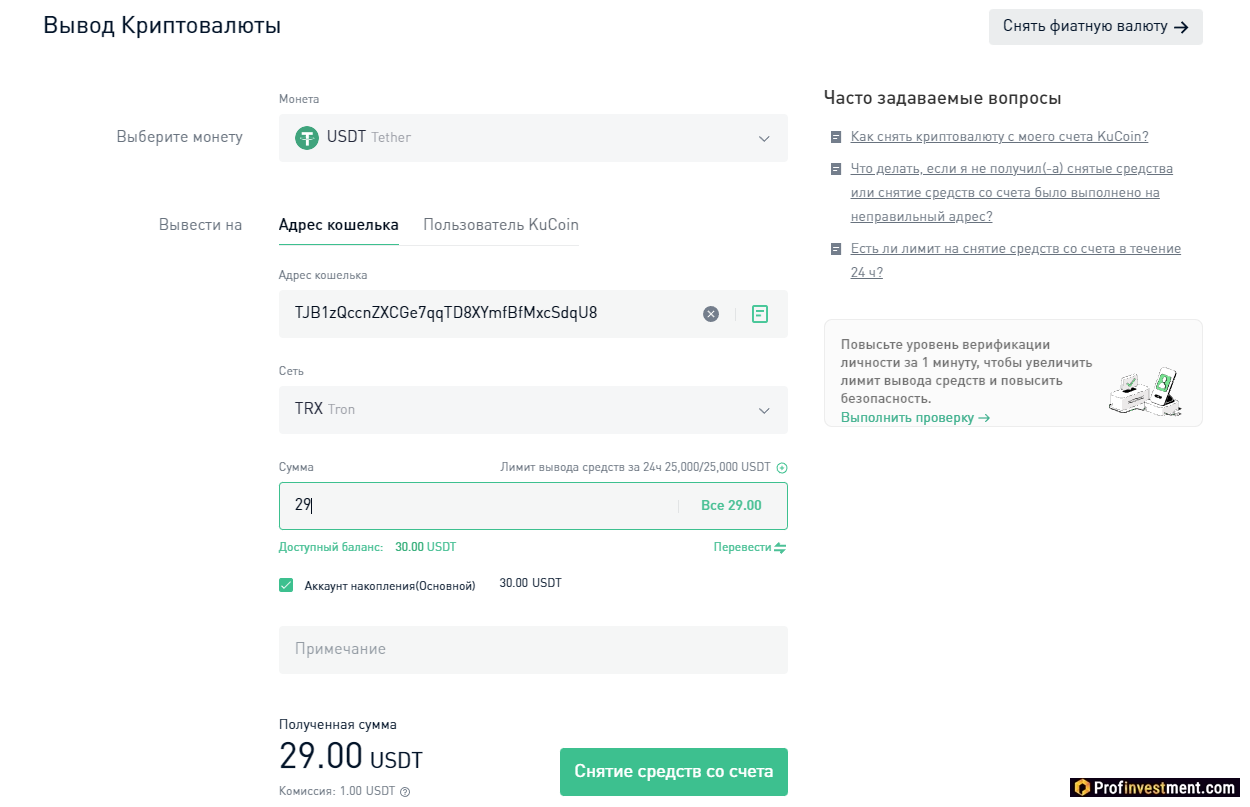Viewport: 1250px width, 807px height.
Task: Click the Доступный баланс 30.00 USDT value
Action: (425, 548)
